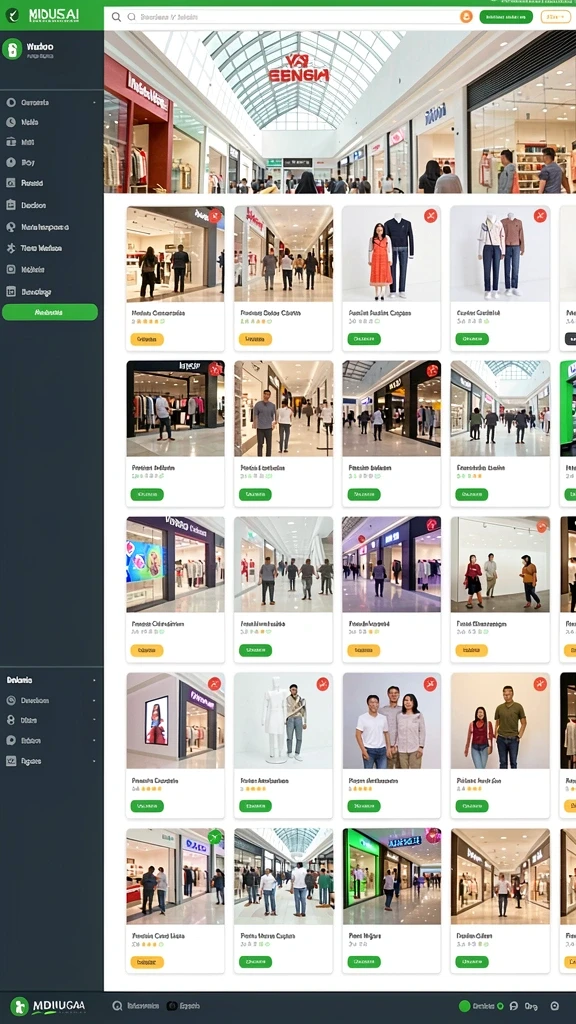Click the chat bubble icon in bottom bar
This screenshot has height=1024, width=576.
513,1006
